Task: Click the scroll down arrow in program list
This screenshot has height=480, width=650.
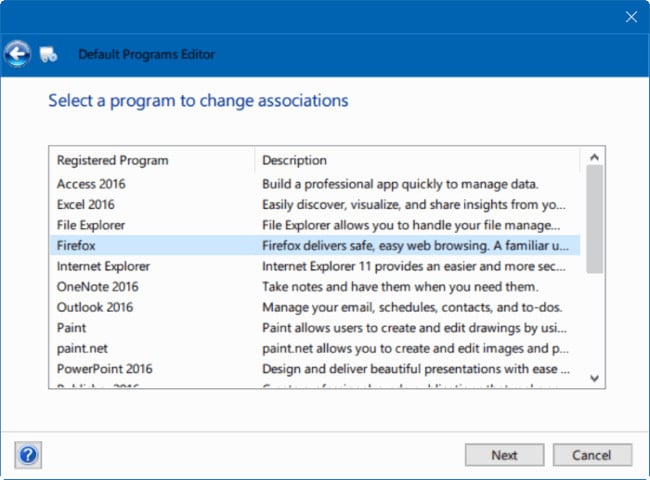Action: (x=594, y=378)
